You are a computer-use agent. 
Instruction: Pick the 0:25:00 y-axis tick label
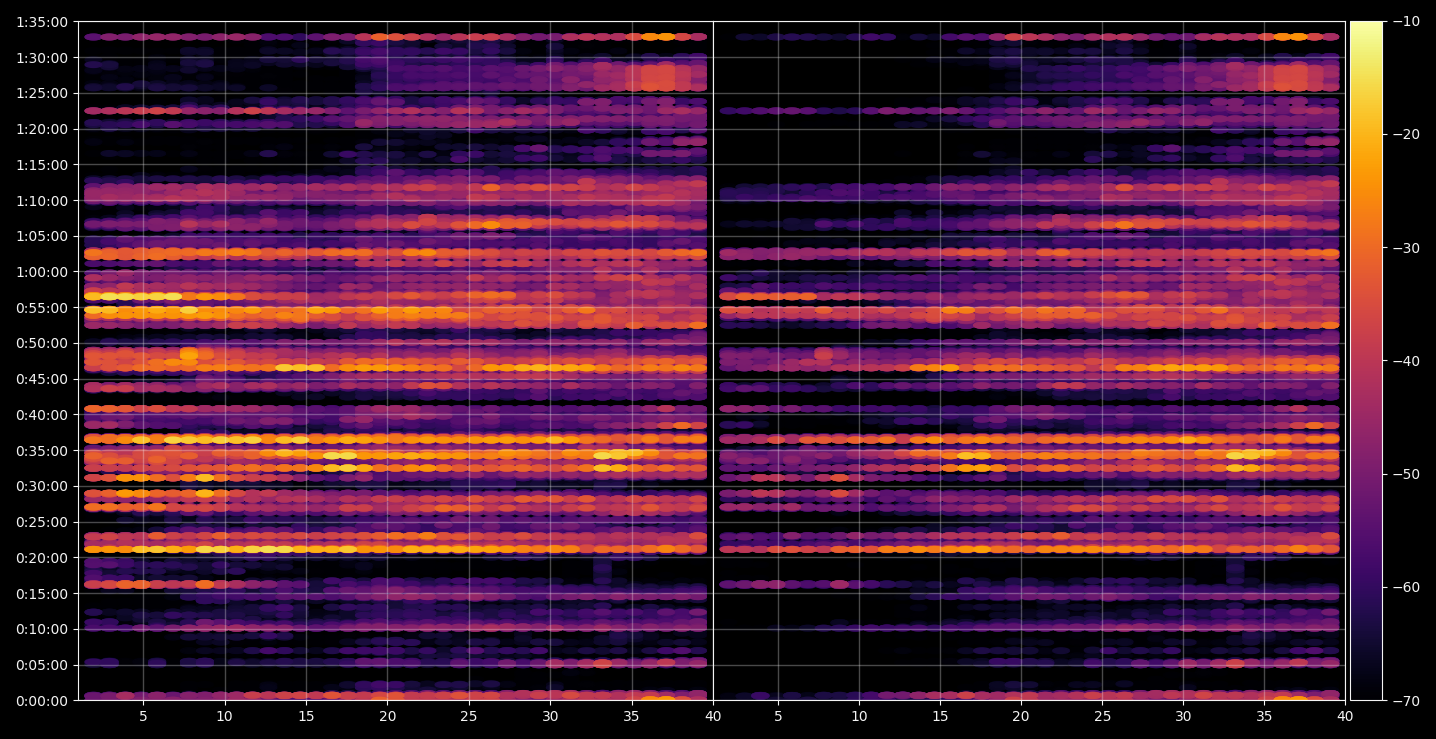(x=42, y=522)
